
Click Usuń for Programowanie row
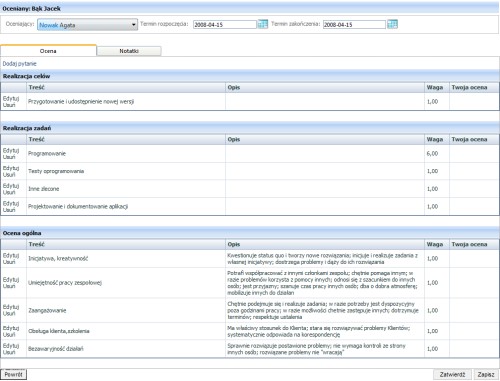click(9, 157)
